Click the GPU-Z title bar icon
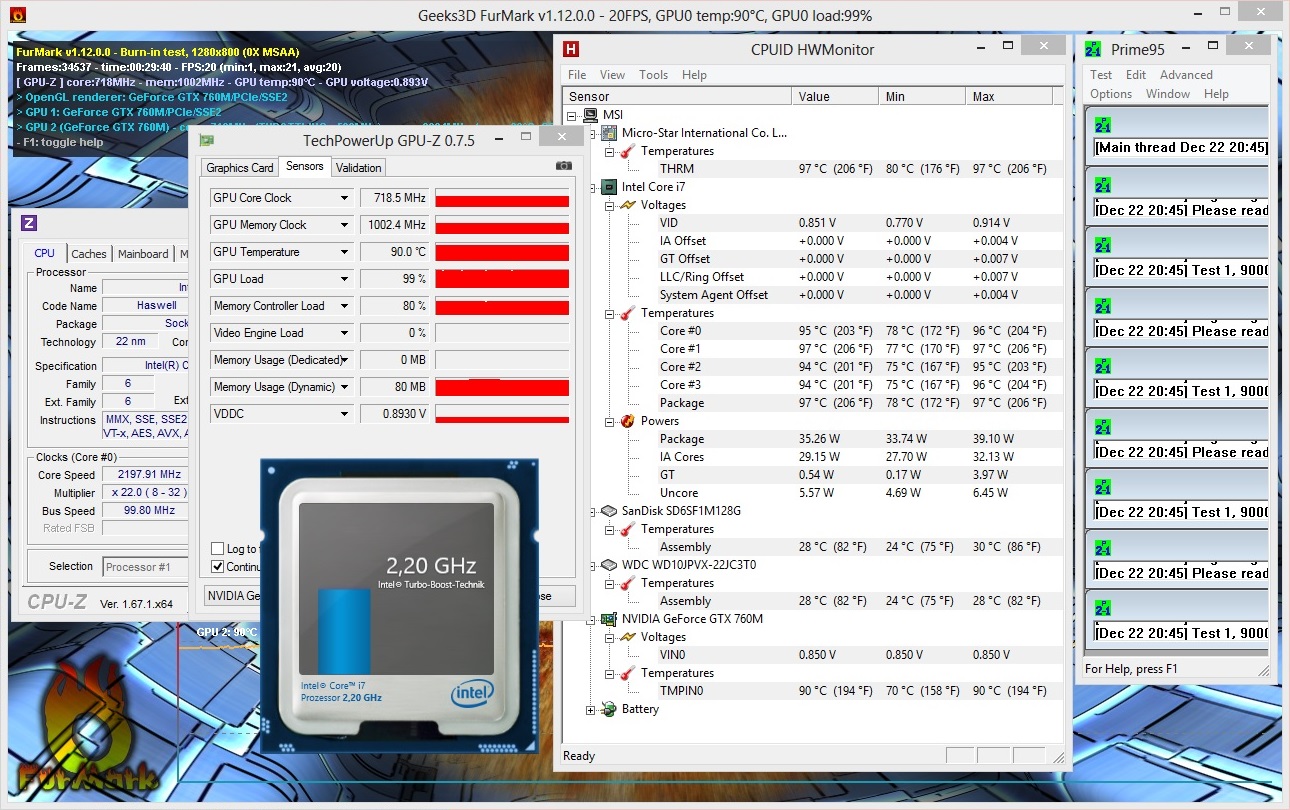The image size is (1290, 810). 207,141
